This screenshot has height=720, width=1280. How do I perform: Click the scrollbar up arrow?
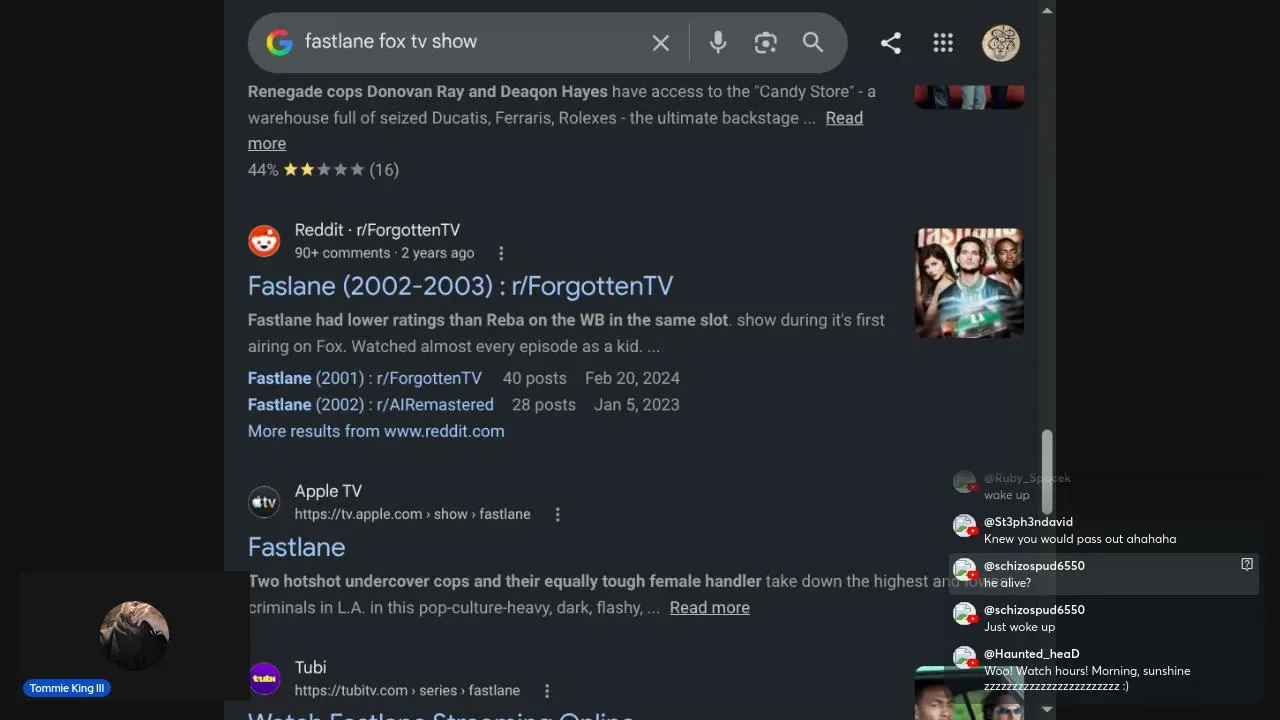click(1047, 10)
